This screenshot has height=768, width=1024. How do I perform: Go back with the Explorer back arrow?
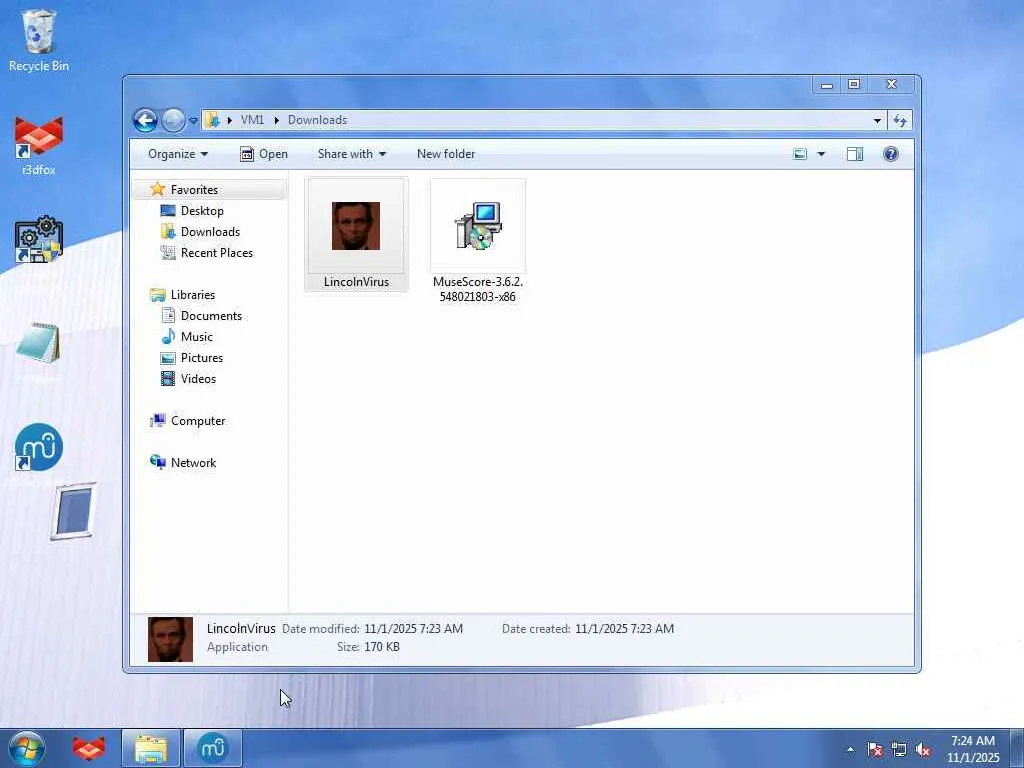pos(145,120)
